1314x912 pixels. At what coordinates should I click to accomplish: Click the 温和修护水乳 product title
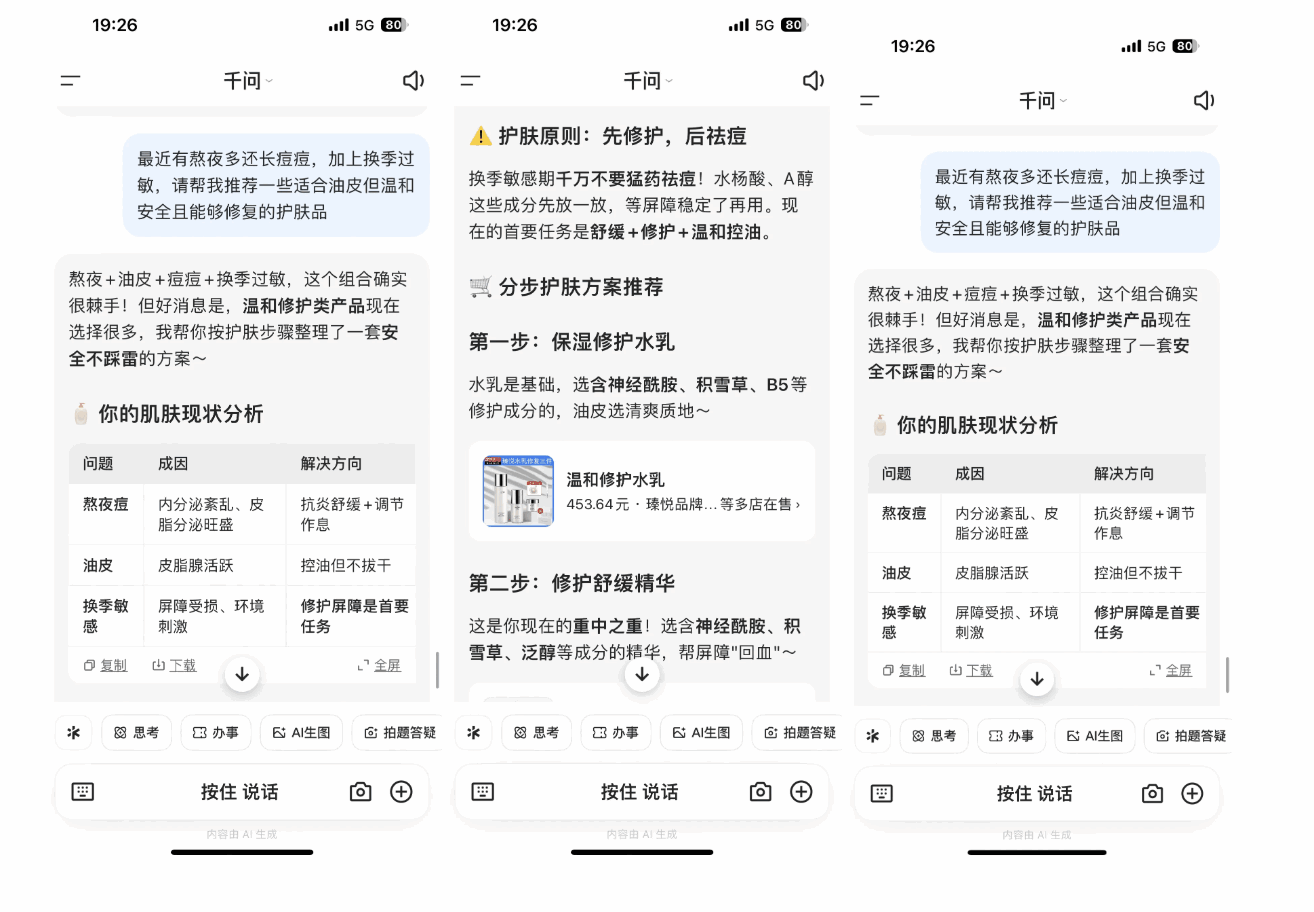(616, 480)
